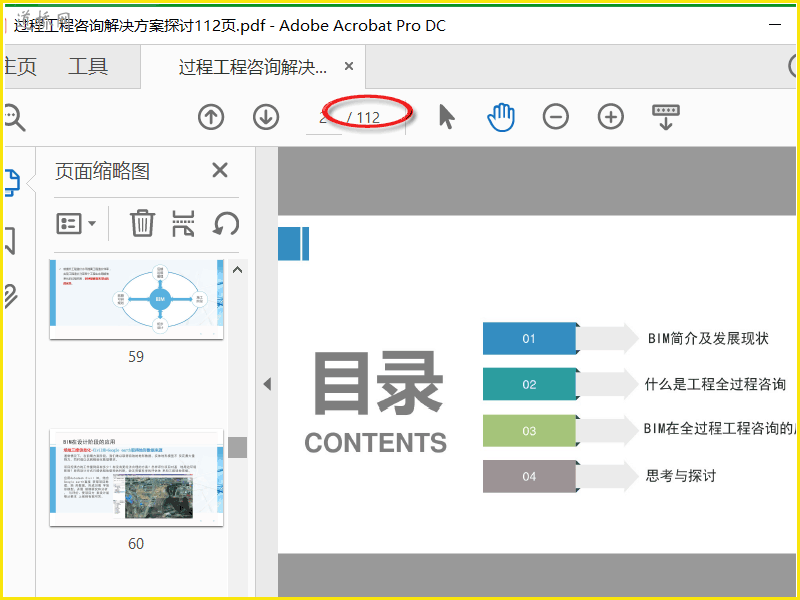The height and width of the screenshot is (600, 800).
Task: Click the previous page up-arrow icon
Action: click(x=211, y=117)
